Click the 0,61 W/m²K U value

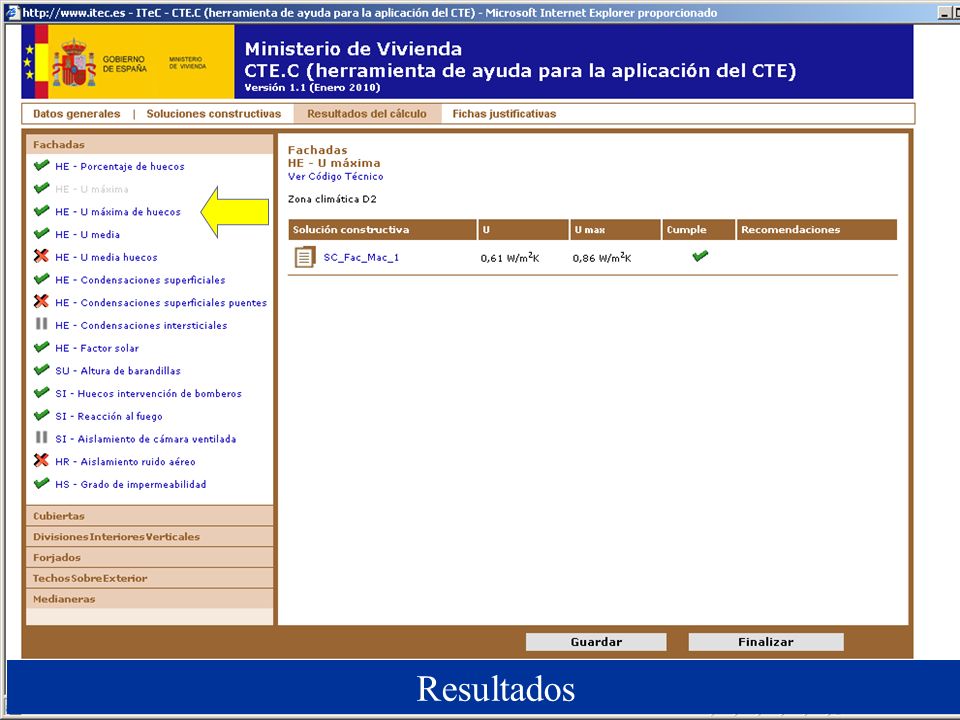tap(510, 258)
